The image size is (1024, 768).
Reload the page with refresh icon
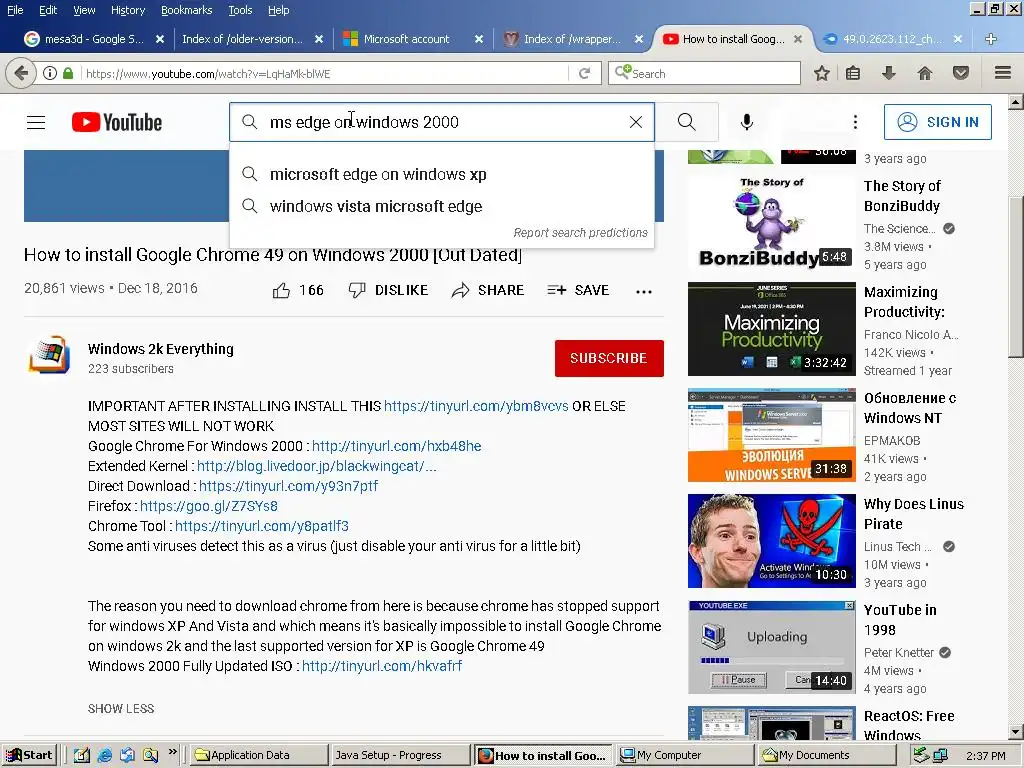pos(584,73)
